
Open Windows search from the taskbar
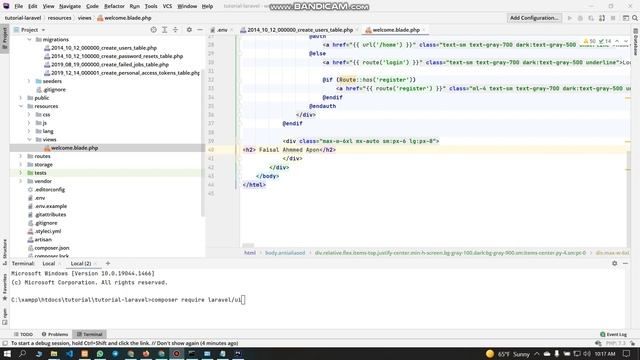pyautogui.click(x=22, y=354)
